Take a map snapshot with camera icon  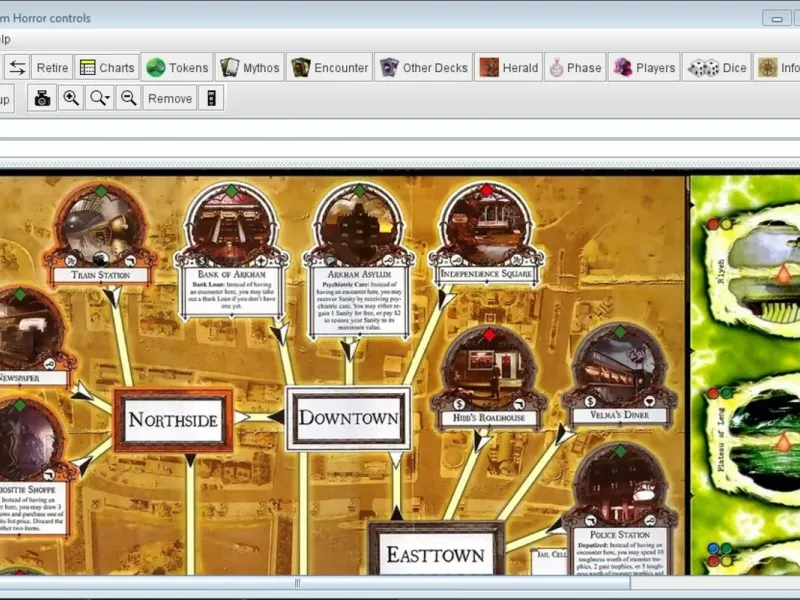(42, 98)
